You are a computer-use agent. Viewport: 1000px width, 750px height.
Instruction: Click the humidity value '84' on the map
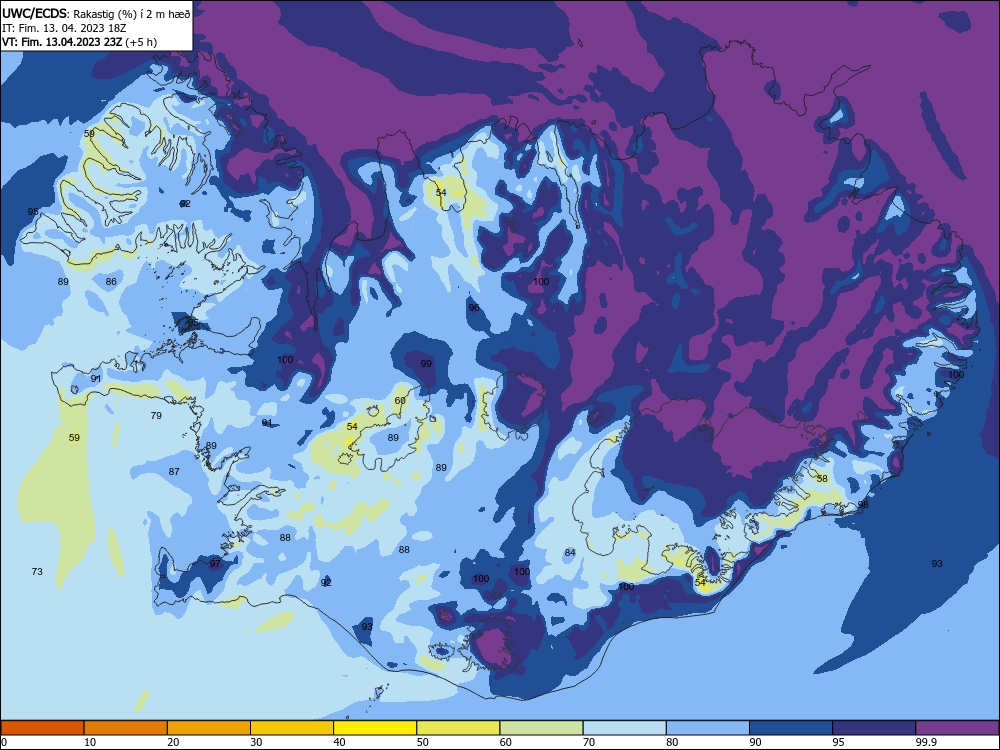click(570, 553)
